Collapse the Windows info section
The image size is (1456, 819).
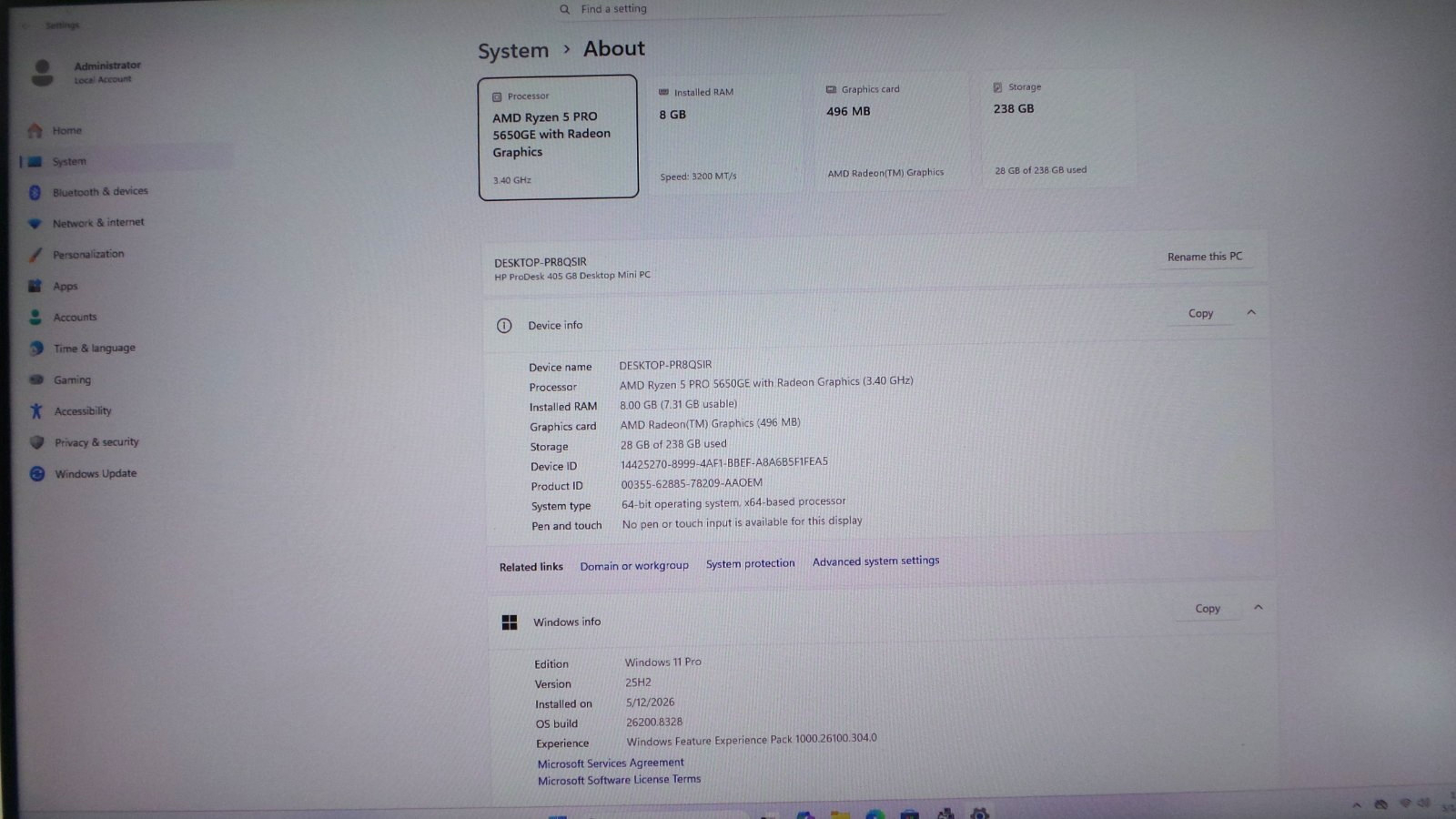1259,607
